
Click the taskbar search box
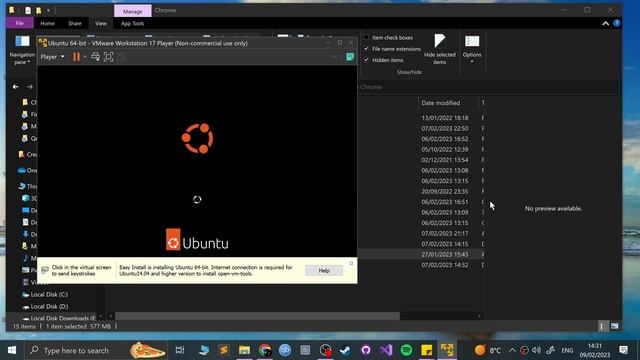click(x=97, y=350)
